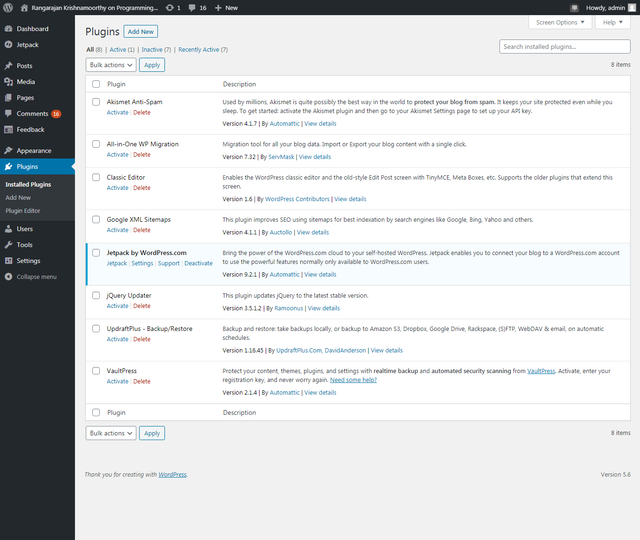Open the UpdraftPlus.Com, DavidAnderson author link

point(321,350)
